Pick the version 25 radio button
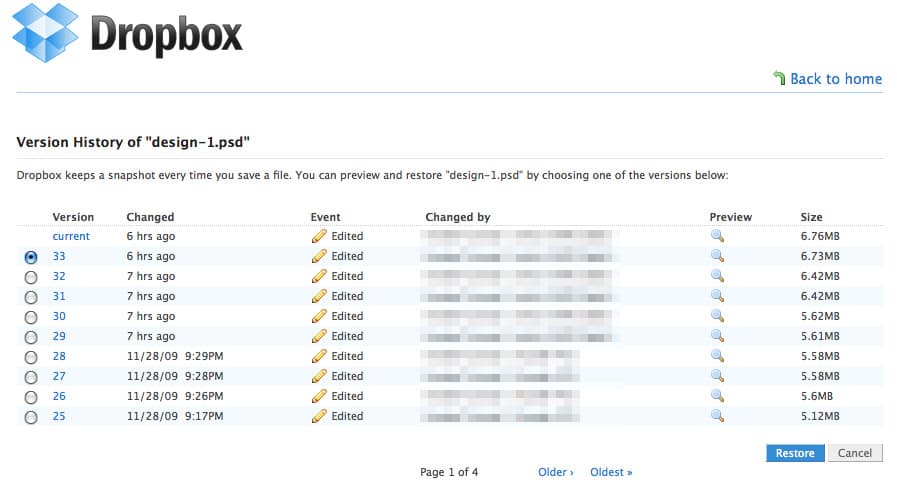 [x=30, y=417]
